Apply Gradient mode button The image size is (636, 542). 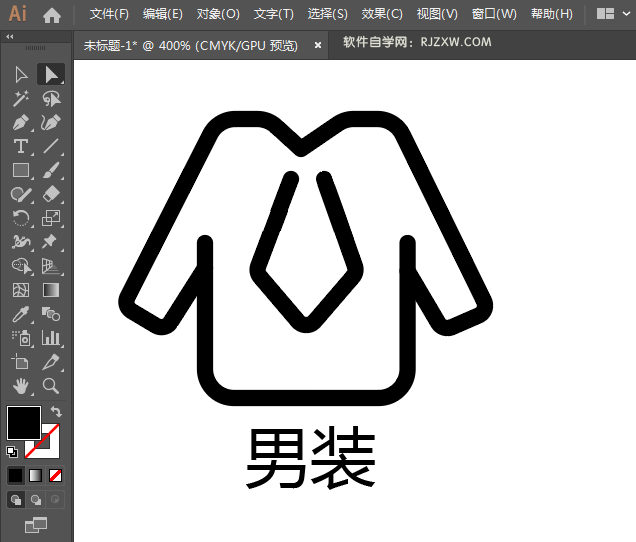click(x=36, y=475)
